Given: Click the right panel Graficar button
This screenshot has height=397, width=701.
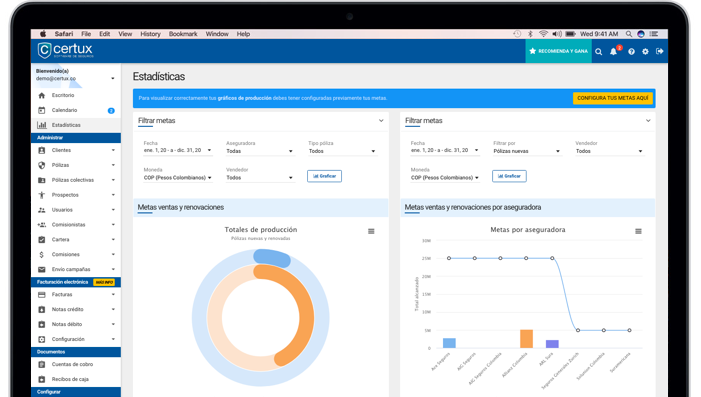Looking at the screenshot, I should pyautogui.click(x=509, y=176).
